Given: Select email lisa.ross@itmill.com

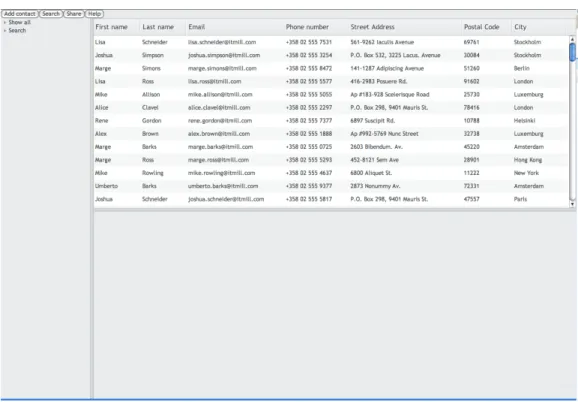Looking at the screenshot, I should (x=215, y=81).
